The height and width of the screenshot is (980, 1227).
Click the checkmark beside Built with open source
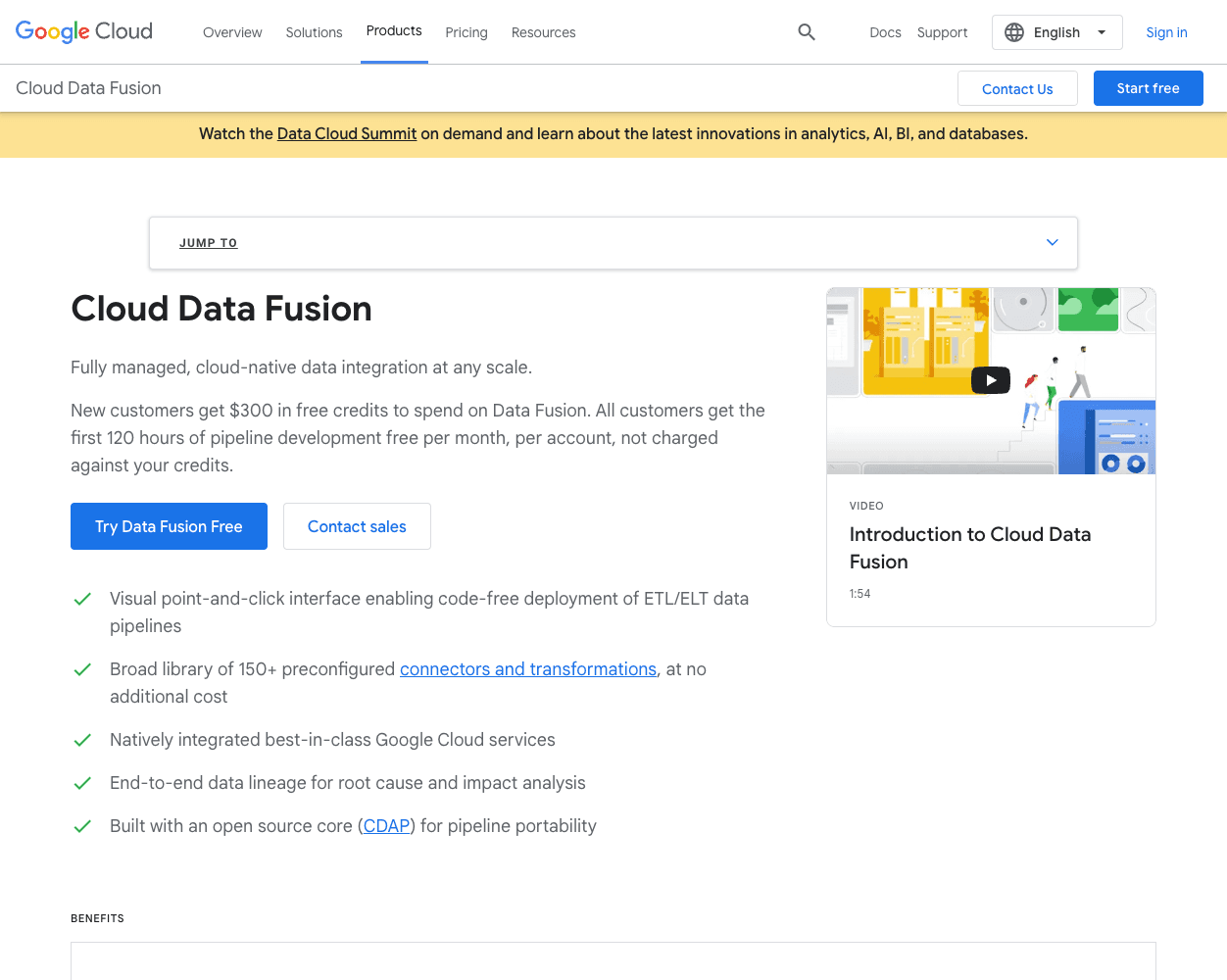point(82,826)
